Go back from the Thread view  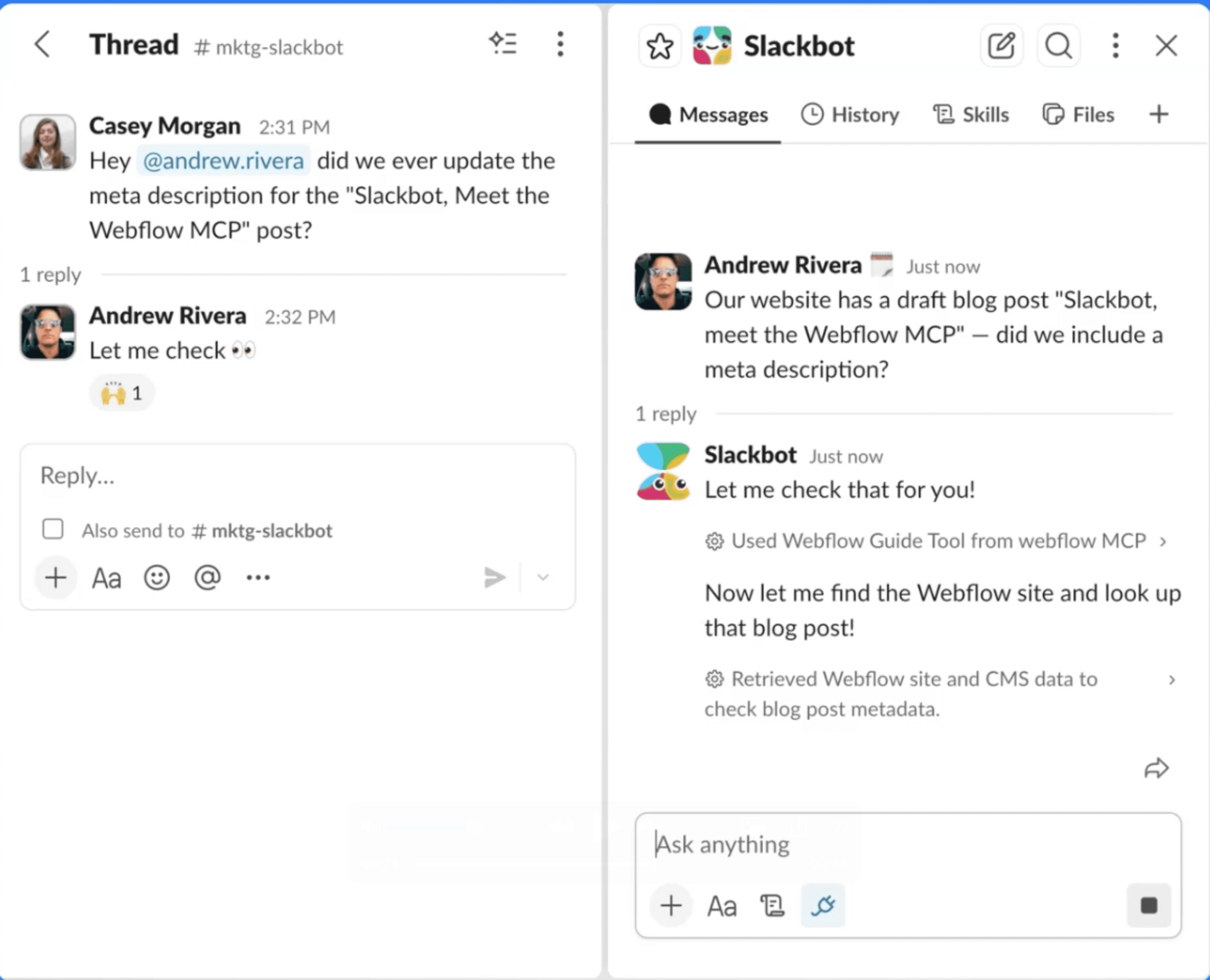[x=42, y=45]
